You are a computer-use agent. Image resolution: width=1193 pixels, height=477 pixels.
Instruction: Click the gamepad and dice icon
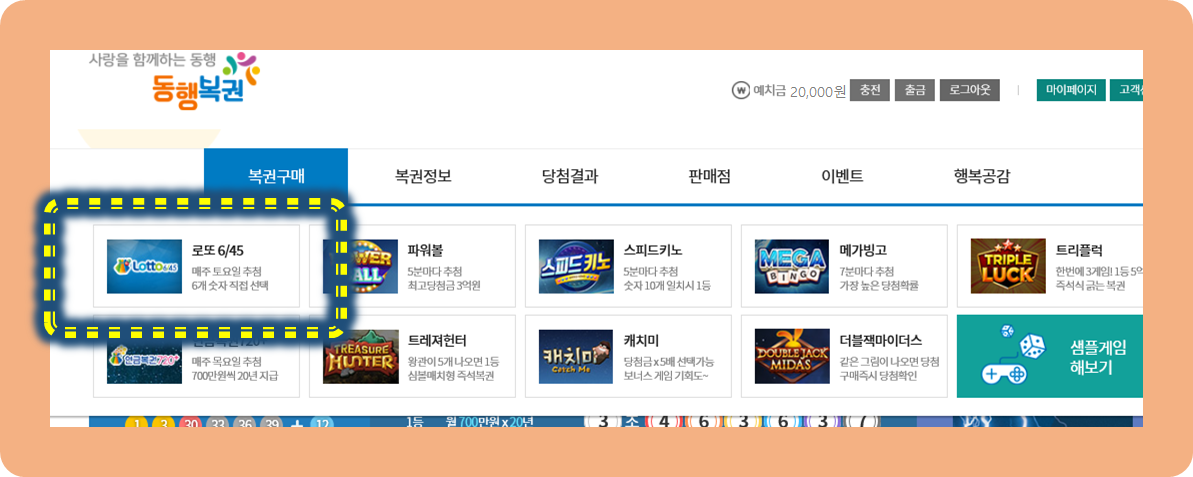pyautogui.click(x=1015, y=355)
